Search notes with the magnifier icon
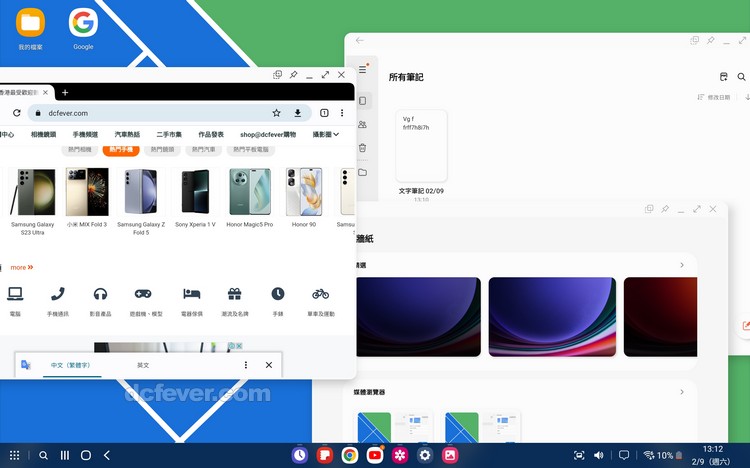This screenshot has width=750, height=468. pyautogui.click(x=741, y=77)
